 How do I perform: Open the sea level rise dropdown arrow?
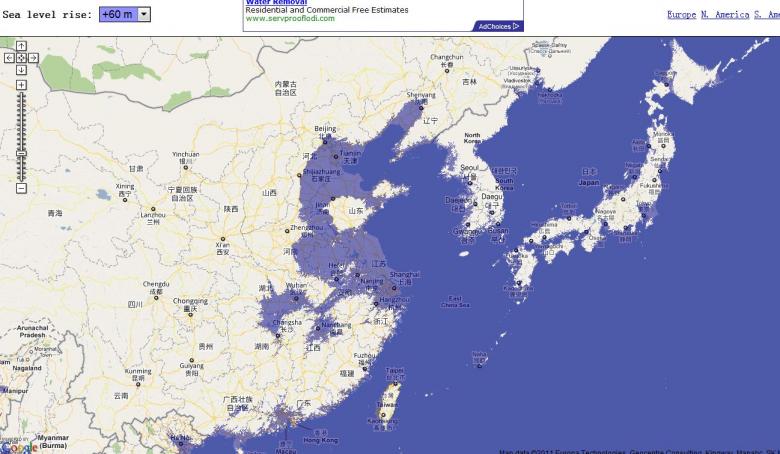(143, 14)
